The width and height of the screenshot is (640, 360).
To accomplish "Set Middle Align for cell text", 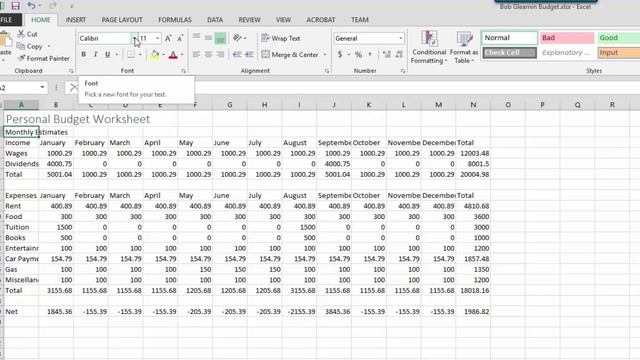I will coord(208,38).
